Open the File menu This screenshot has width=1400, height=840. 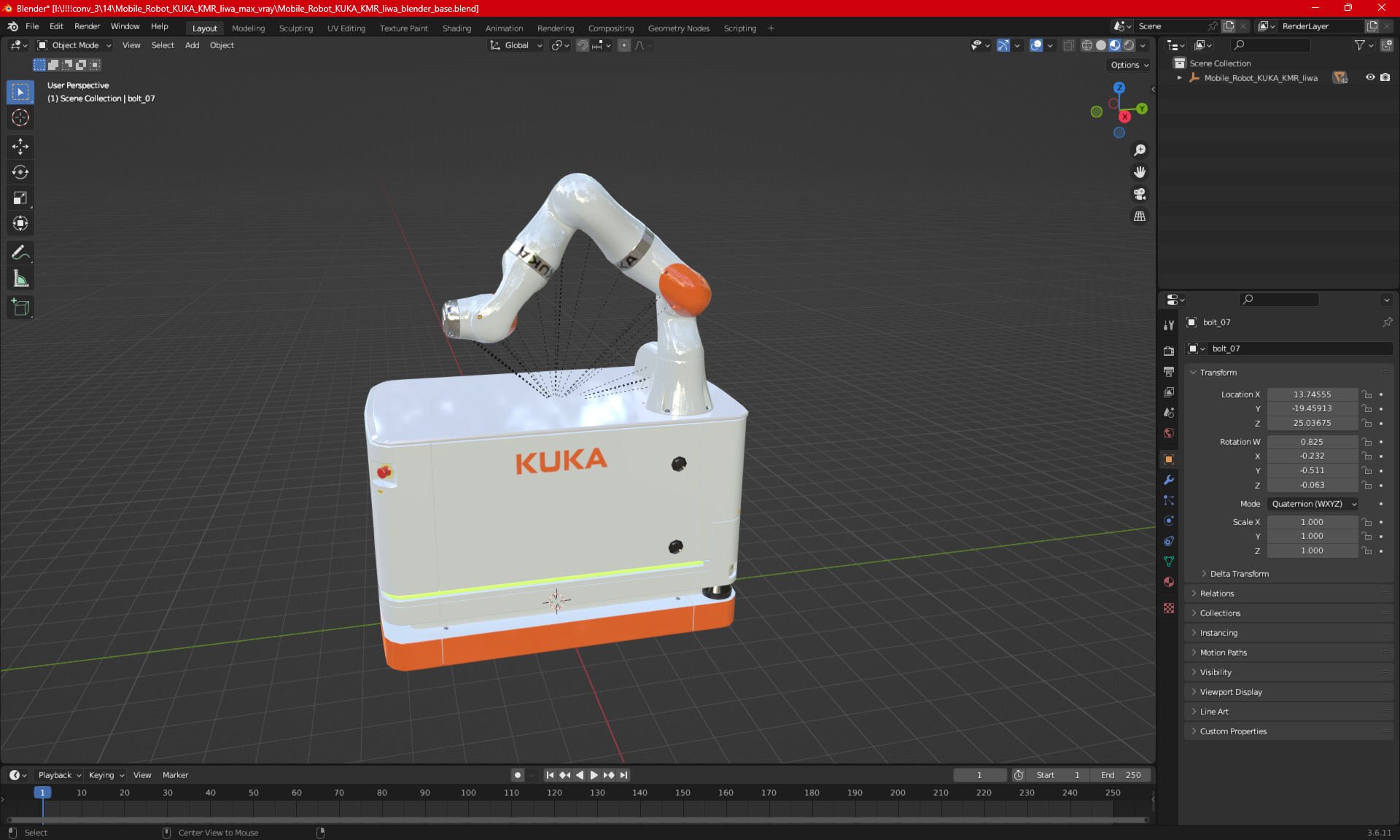[32, 26]
